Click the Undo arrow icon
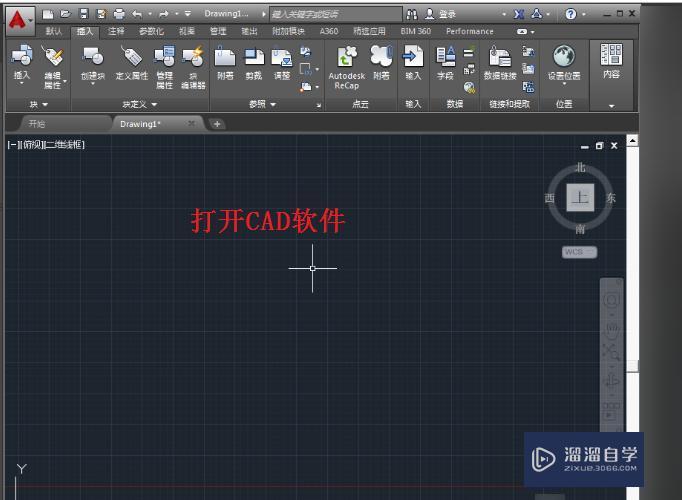The width and height of the screenshot is (682, 500). tap(137, 14)
